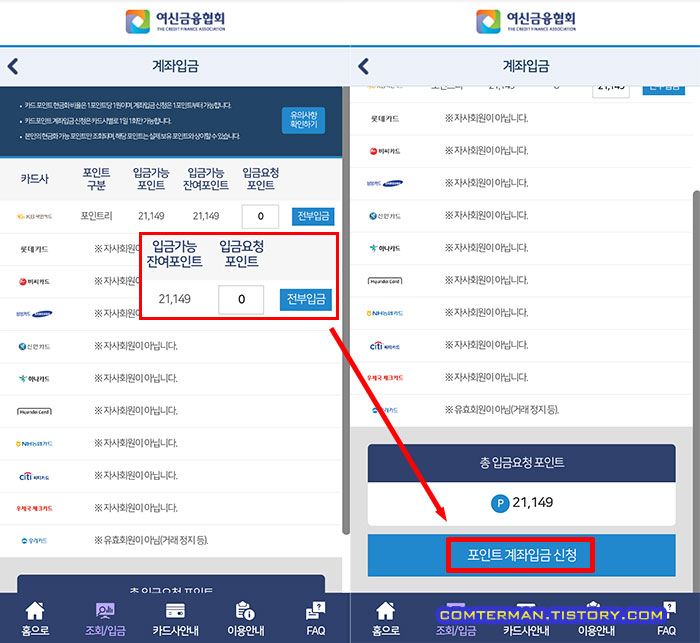Click 전부입금 button in the KB국민카드 row, left screen
The image size is (700, 643).
[313, 216]
